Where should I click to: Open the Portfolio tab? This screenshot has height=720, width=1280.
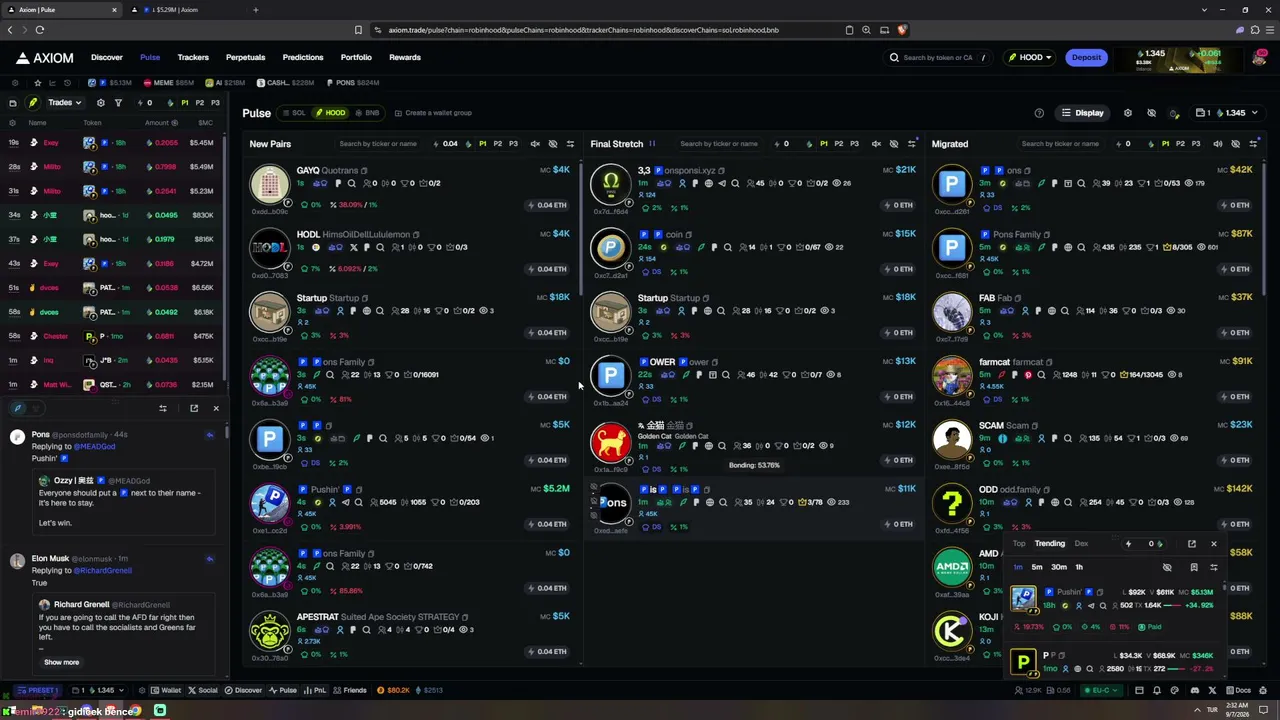[x=356, y=57]
